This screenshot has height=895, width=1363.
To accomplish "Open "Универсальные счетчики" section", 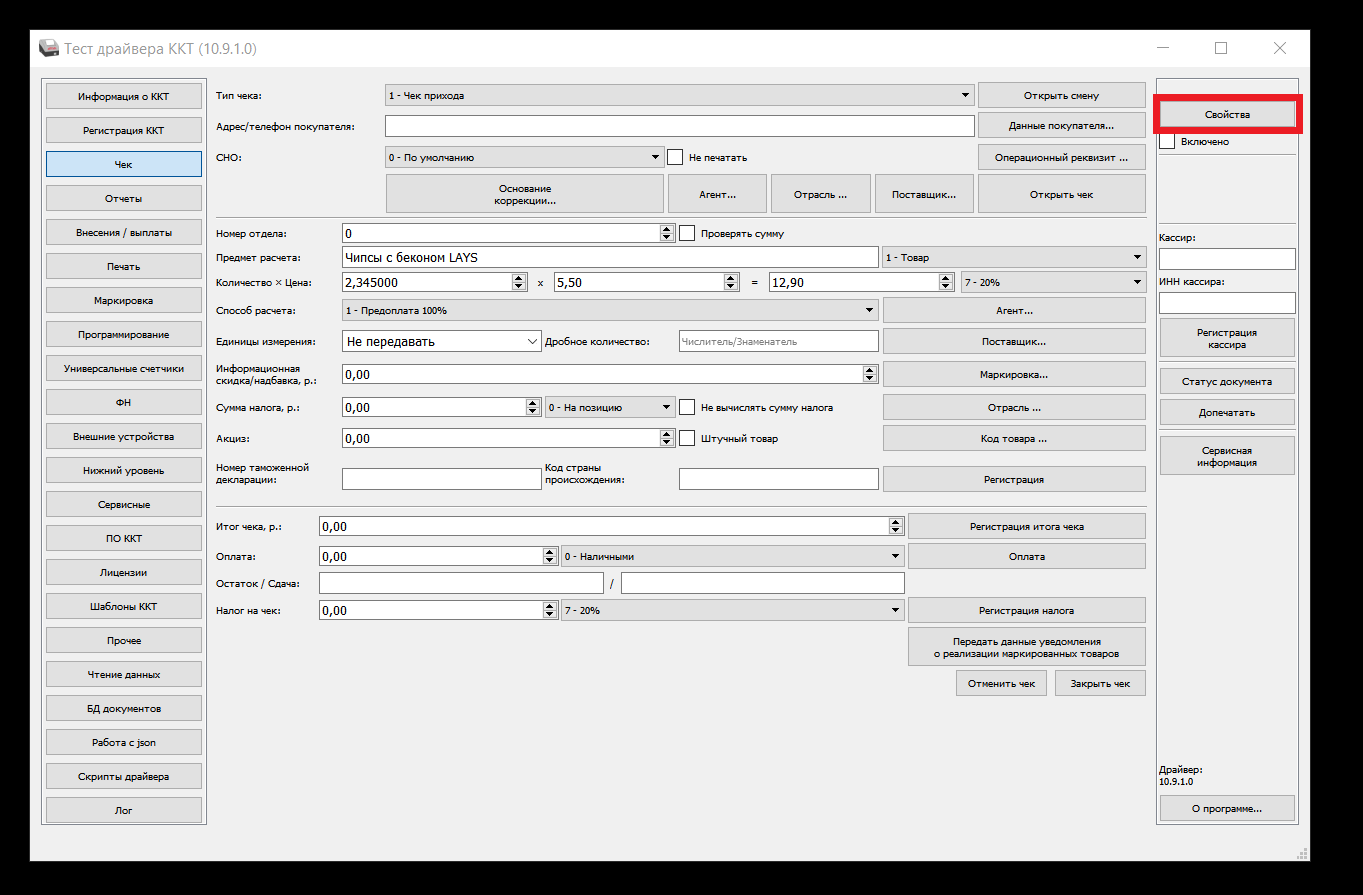I will coord(124,369).
